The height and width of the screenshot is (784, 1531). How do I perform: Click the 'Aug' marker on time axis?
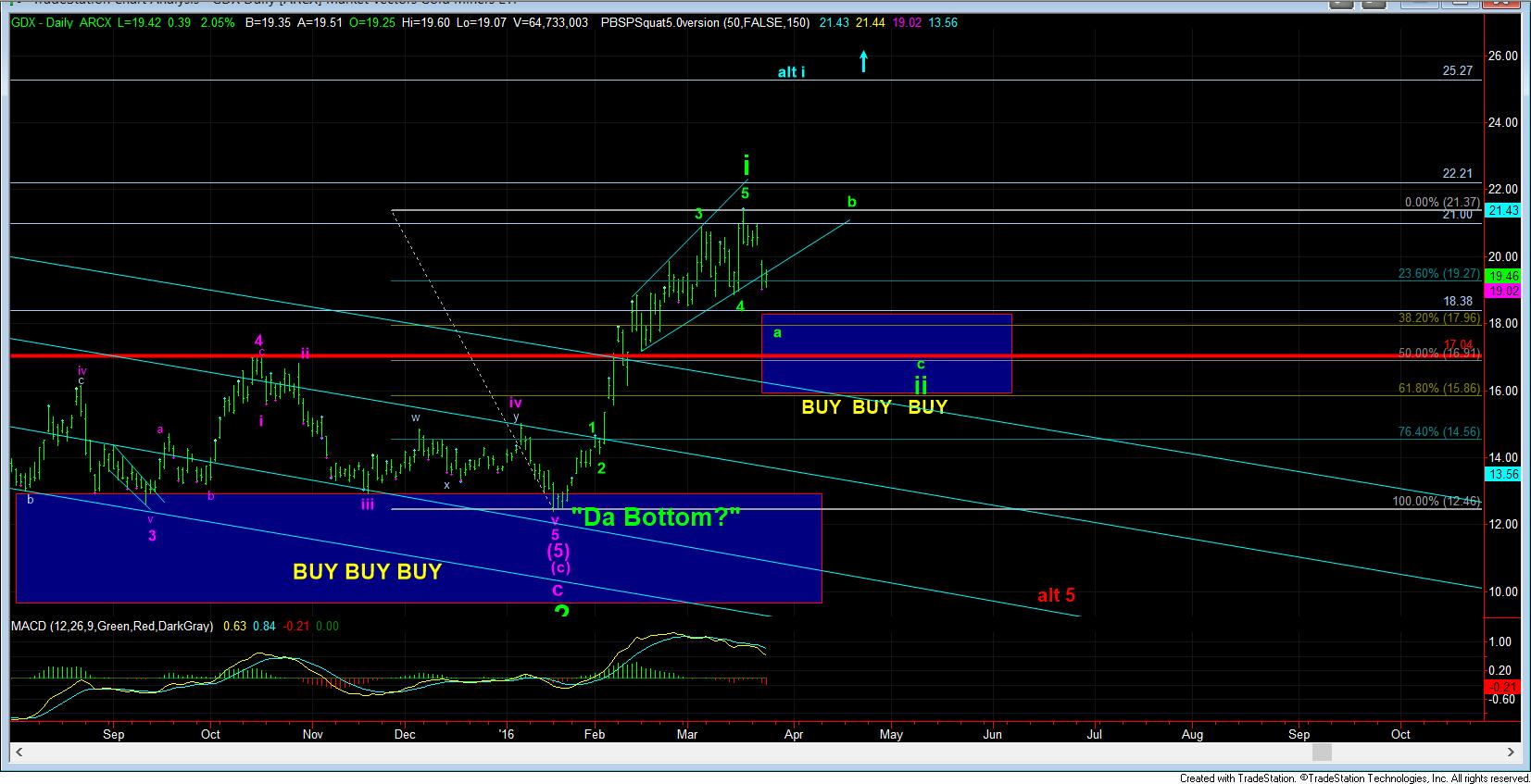click(1192, 734)
